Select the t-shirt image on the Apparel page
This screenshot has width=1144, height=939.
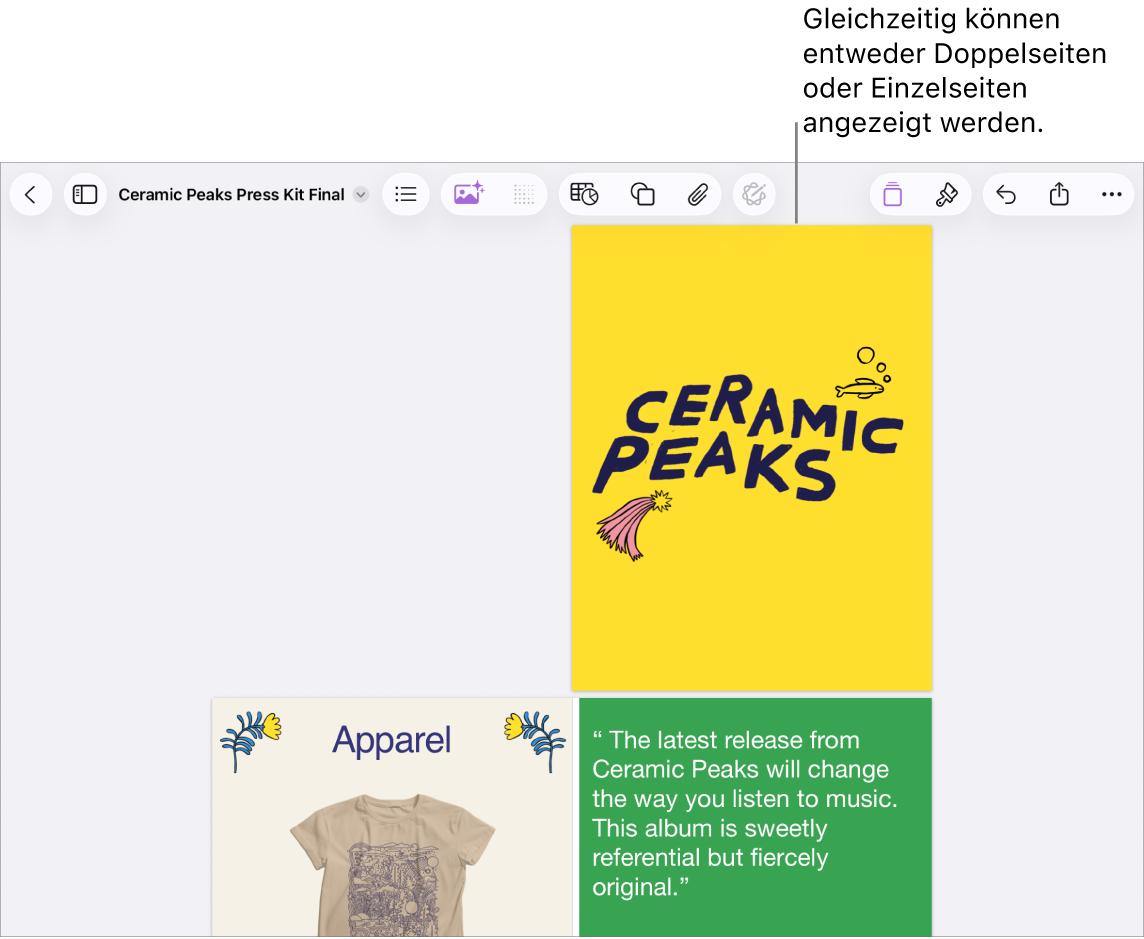[x=392, y=866]
